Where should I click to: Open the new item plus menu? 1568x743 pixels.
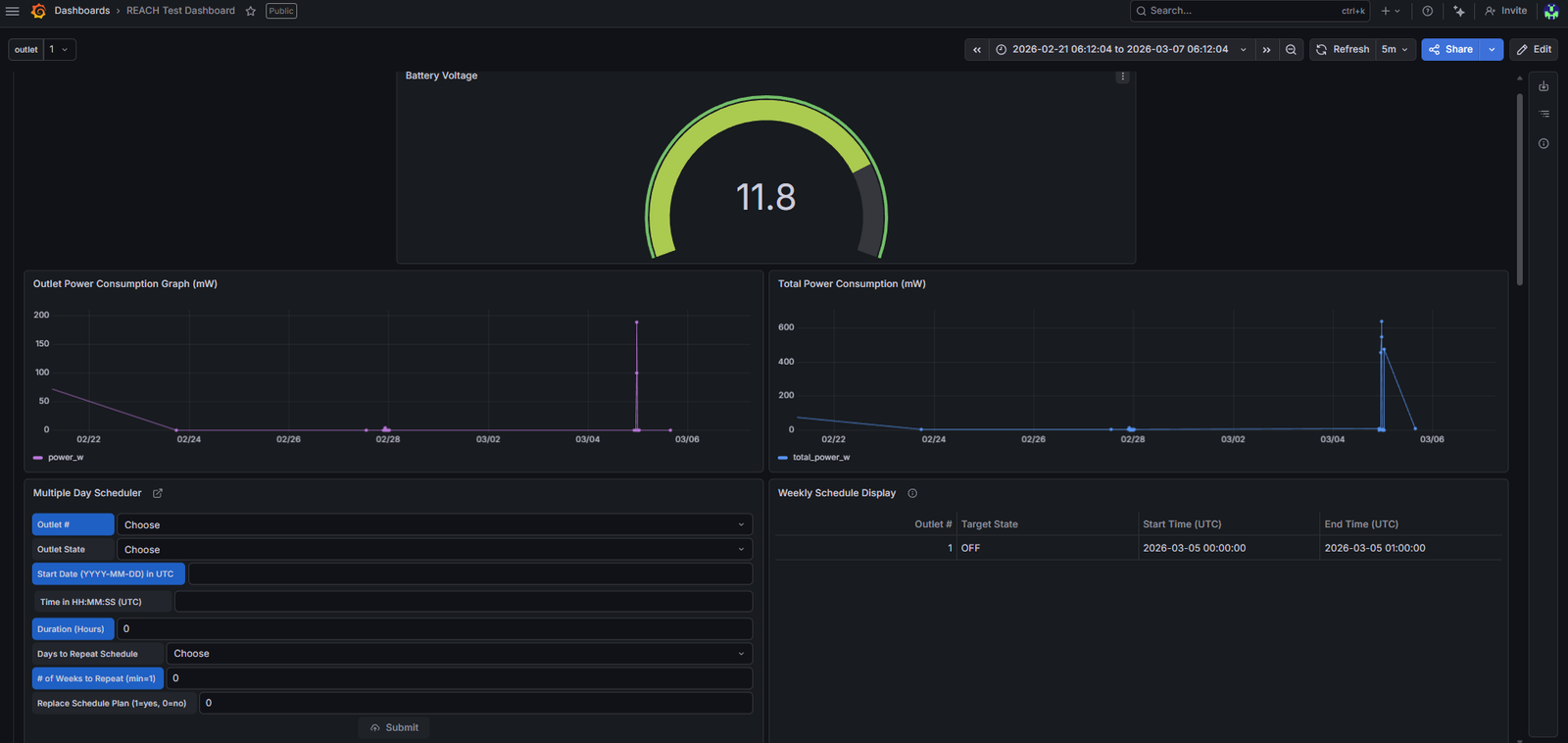pos(1391,11)
